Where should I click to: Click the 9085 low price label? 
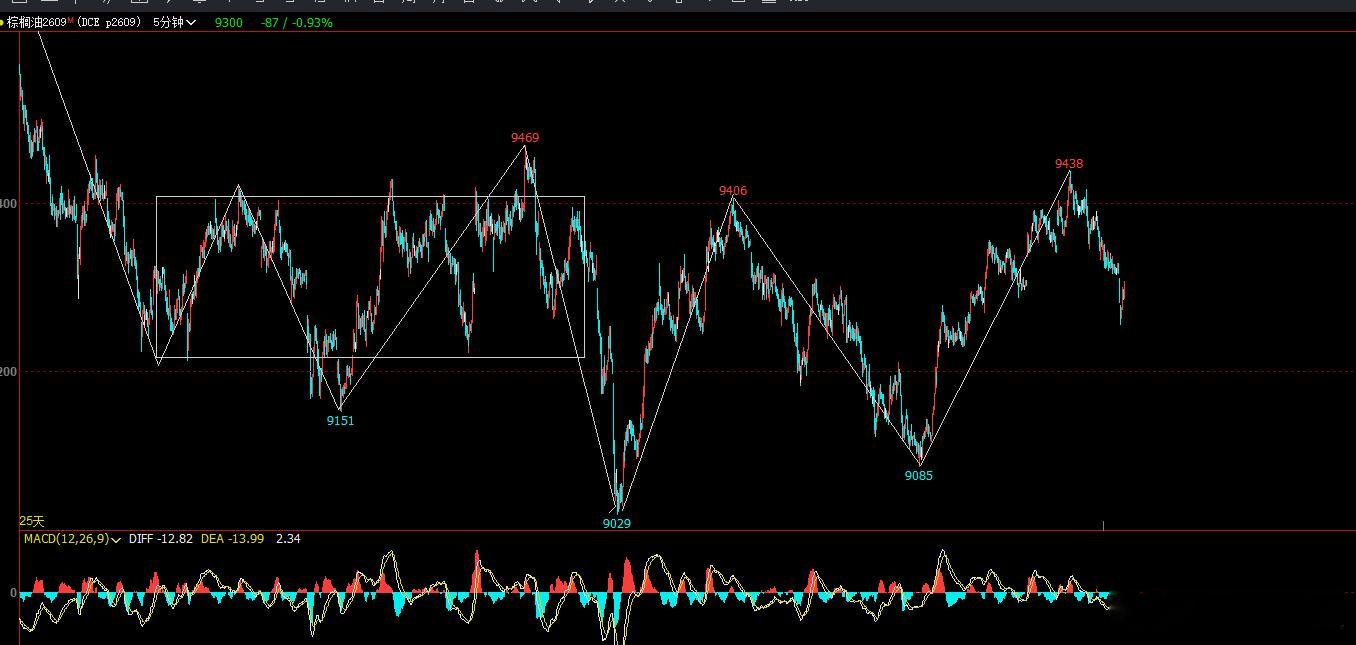pyautogui.click(x=918, y=476)
